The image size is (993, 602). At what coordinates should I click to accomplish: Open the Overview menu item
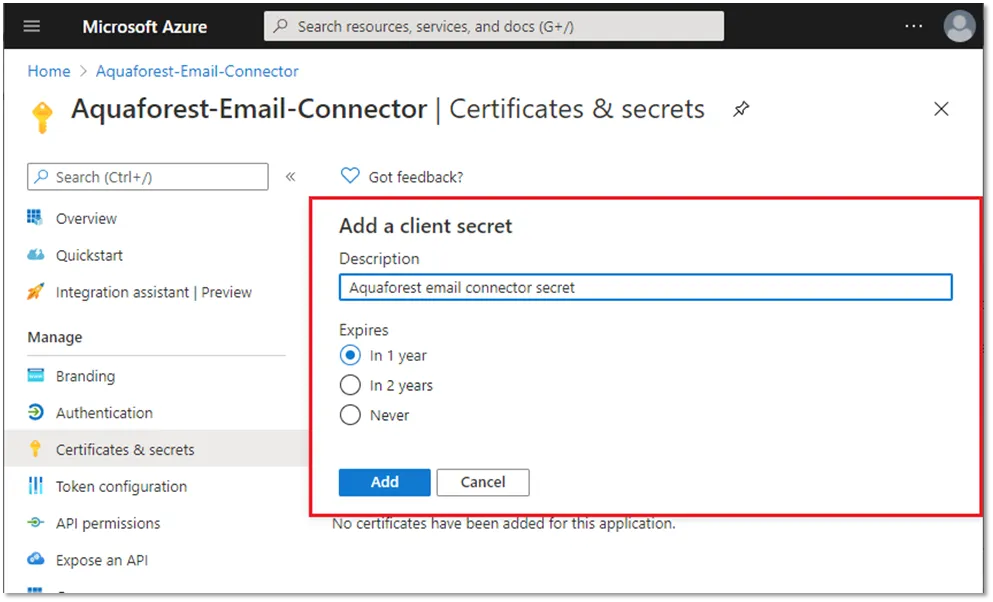pyautogui.click(x=86, y=218)
